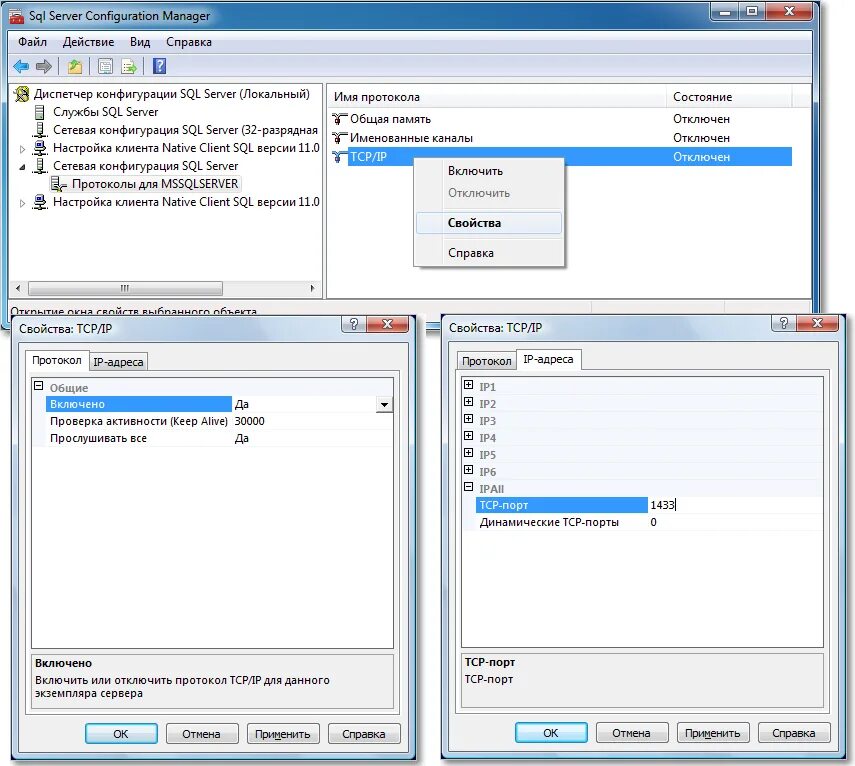Click the Именованные каналы protocol icon

(x=340, y=137)
